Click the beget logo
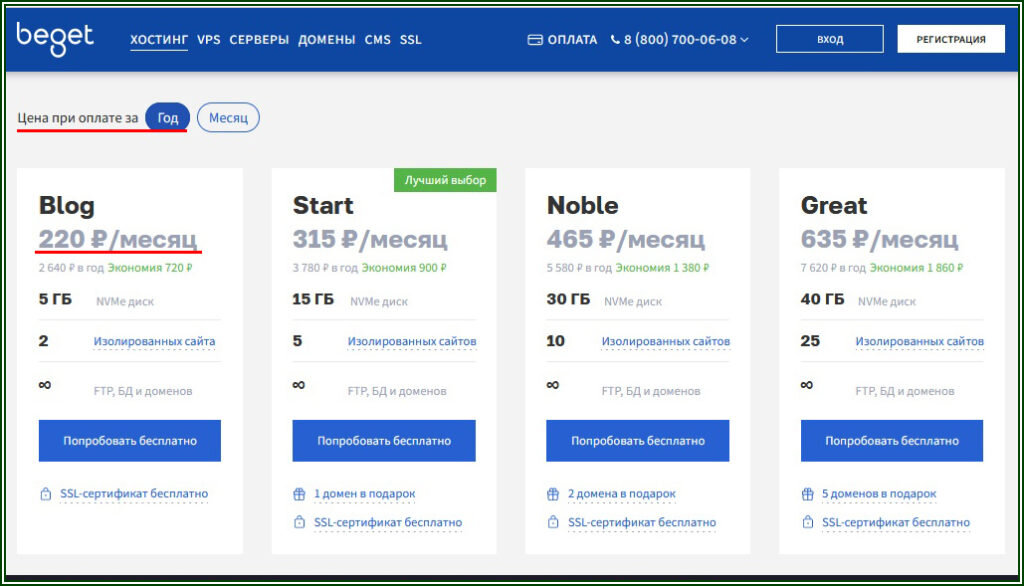Image resolution: width=1024 pixels, height=586 pixels. [55, 39]
